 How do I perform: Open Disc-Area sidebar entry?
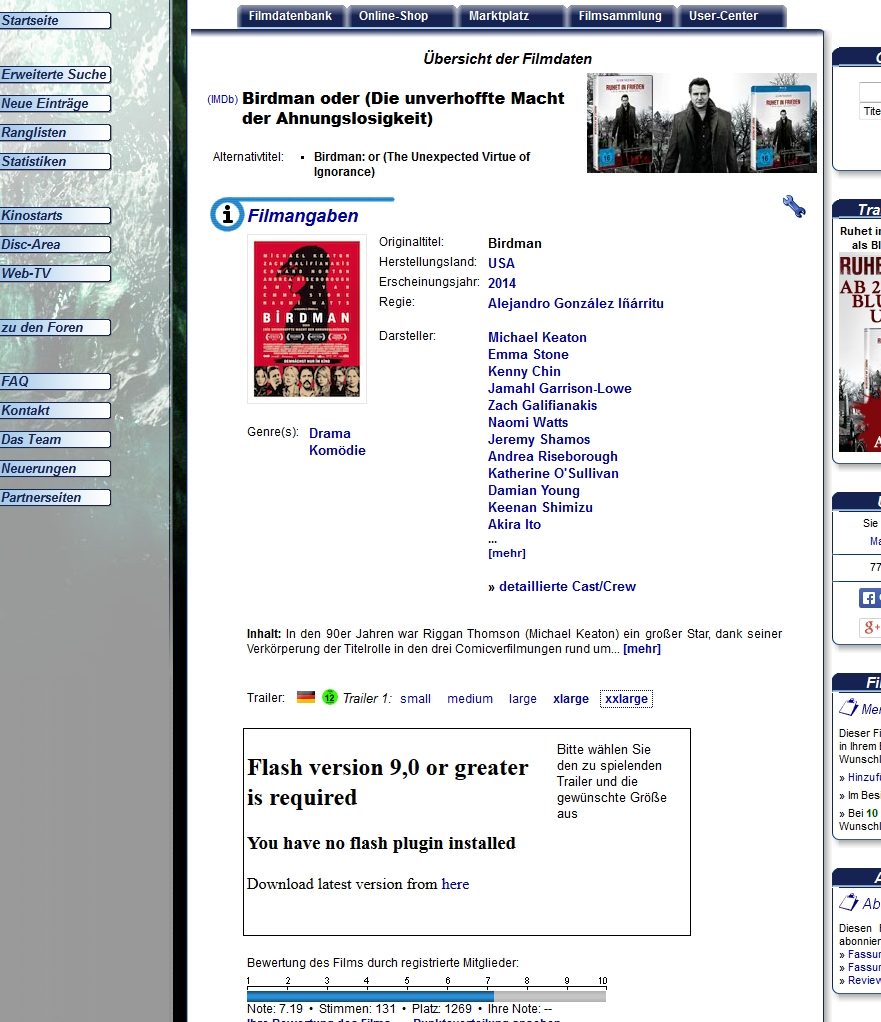pos(55,244)
